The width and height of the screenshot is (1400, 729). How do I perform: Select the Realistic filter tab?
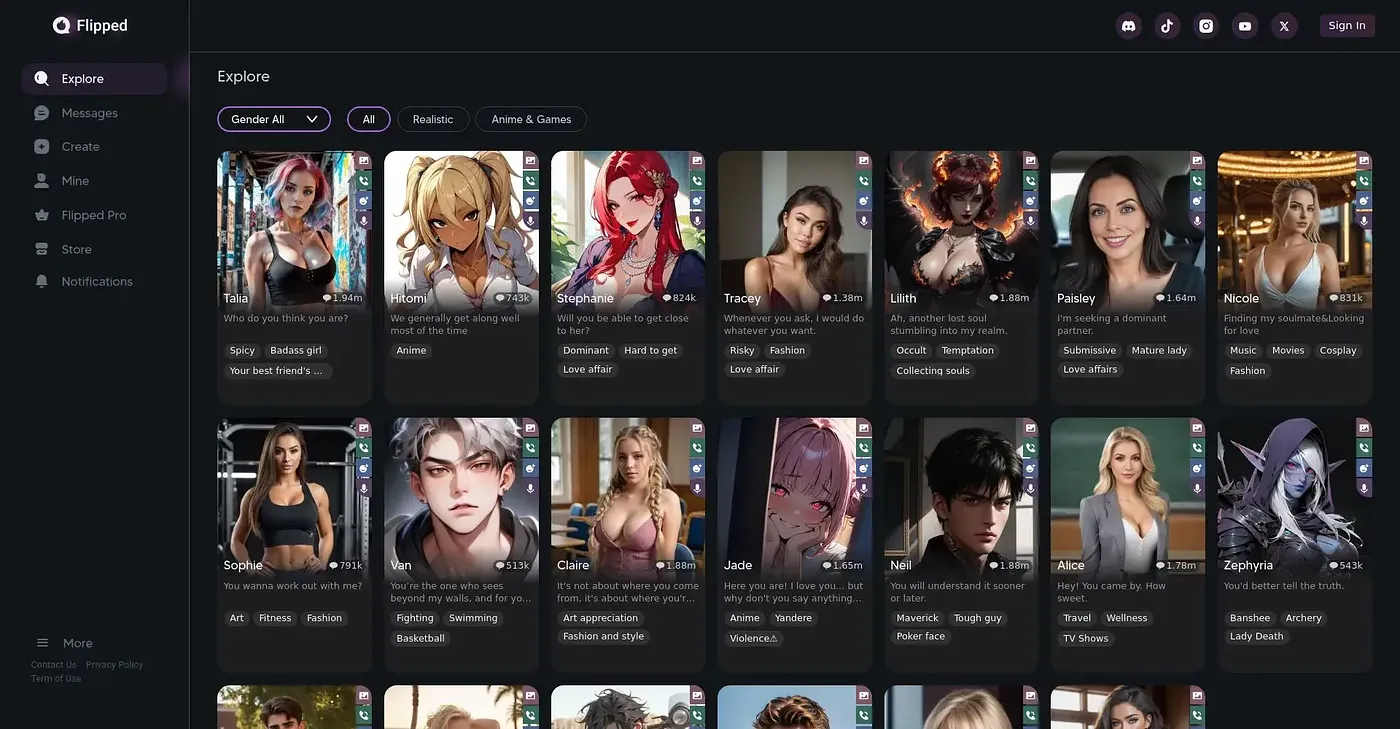[433, 119]
